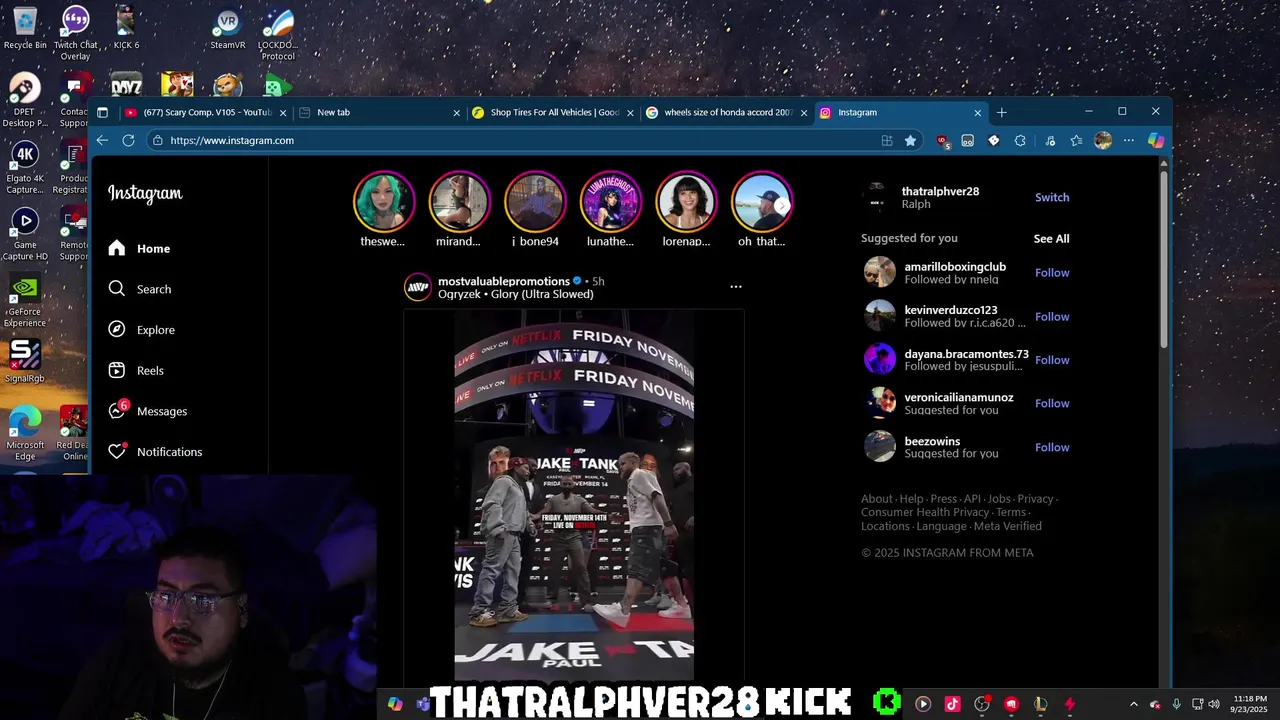
Task: Close the Instagram tab
Action: click(x=978, y=113)
